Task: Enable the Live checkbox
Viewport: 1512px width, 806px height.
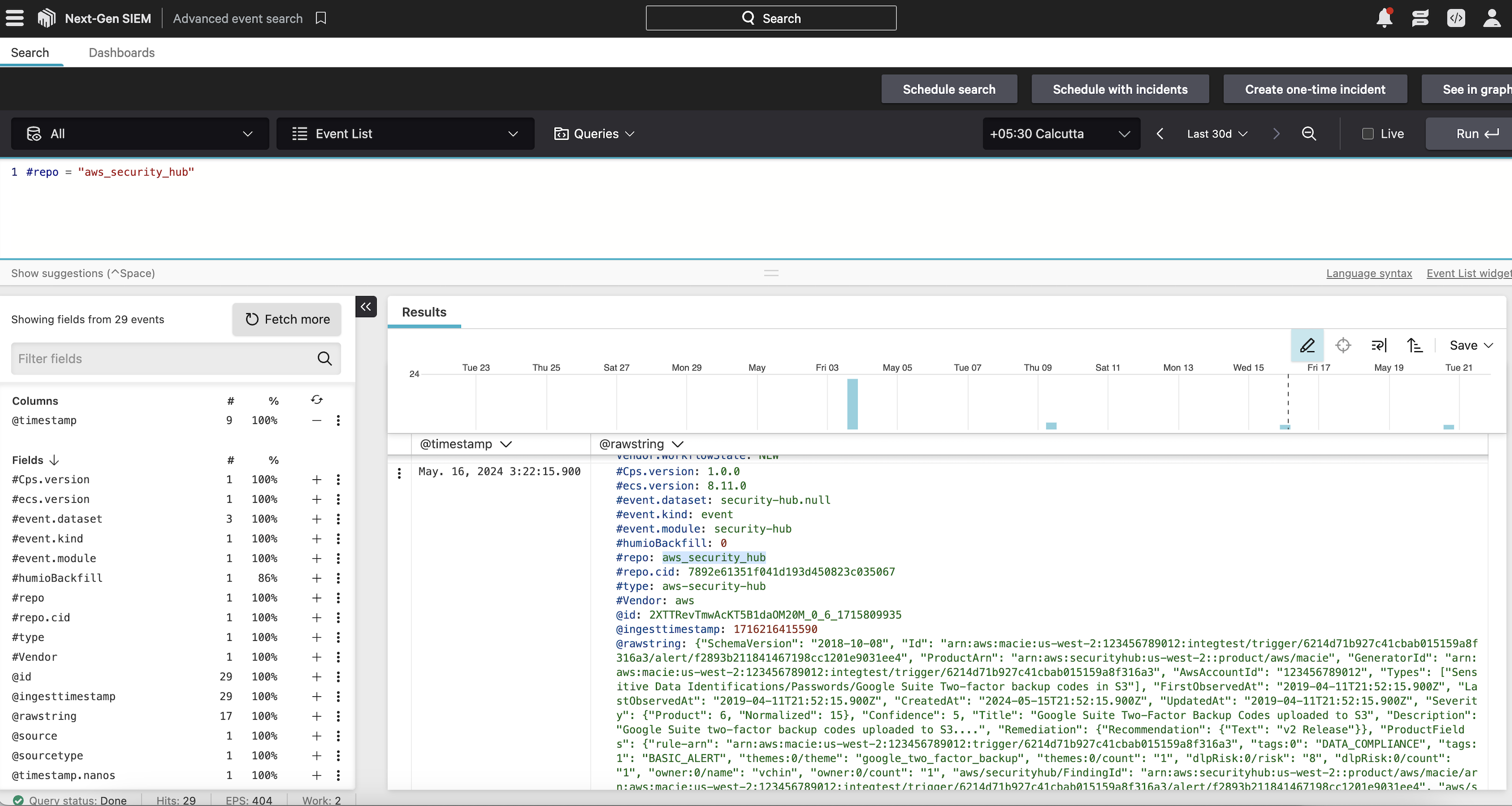Action: pyautogui.click(x=1368, y=134)
